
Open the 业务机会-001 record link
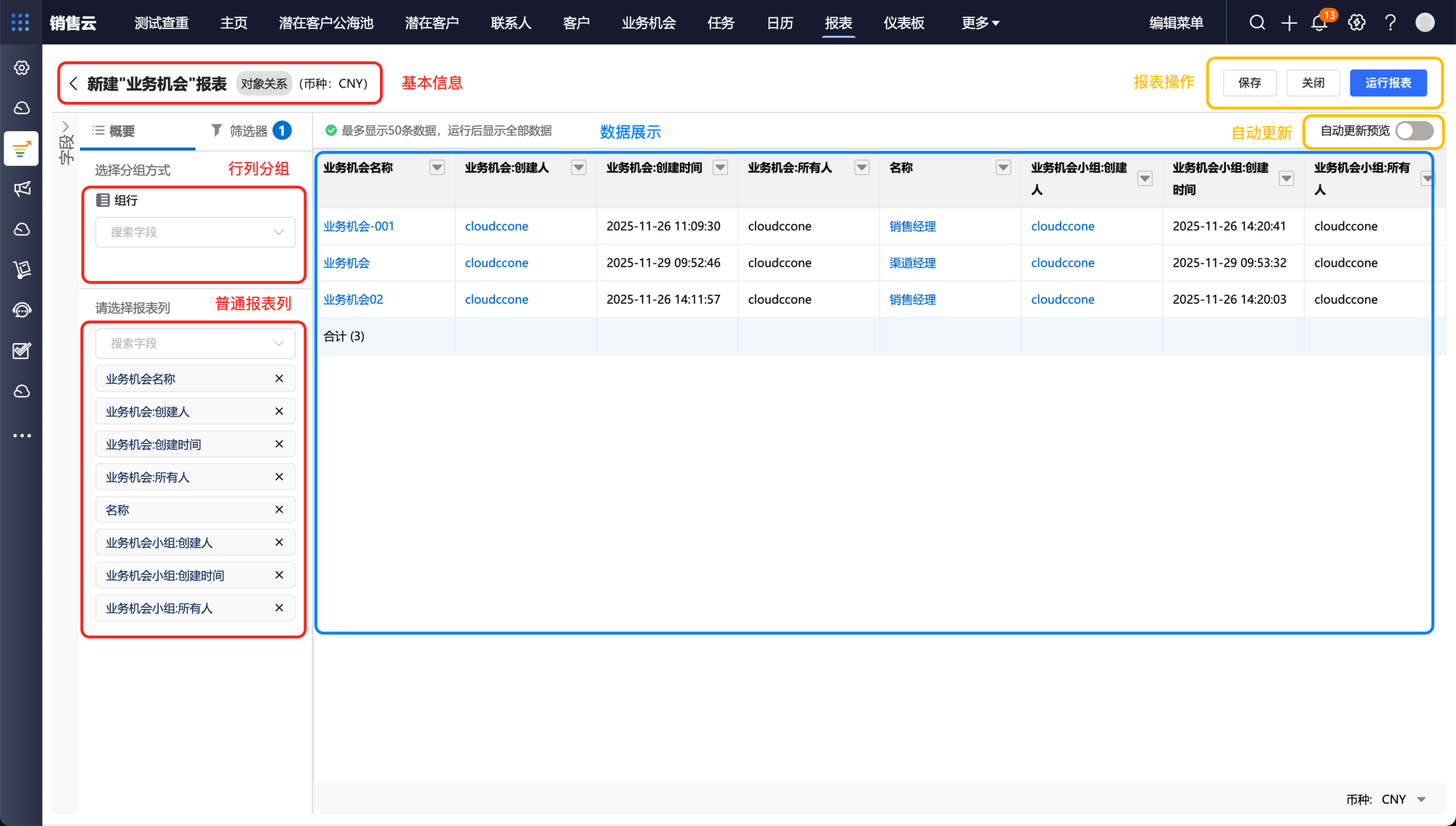click(x=359, y=227)
